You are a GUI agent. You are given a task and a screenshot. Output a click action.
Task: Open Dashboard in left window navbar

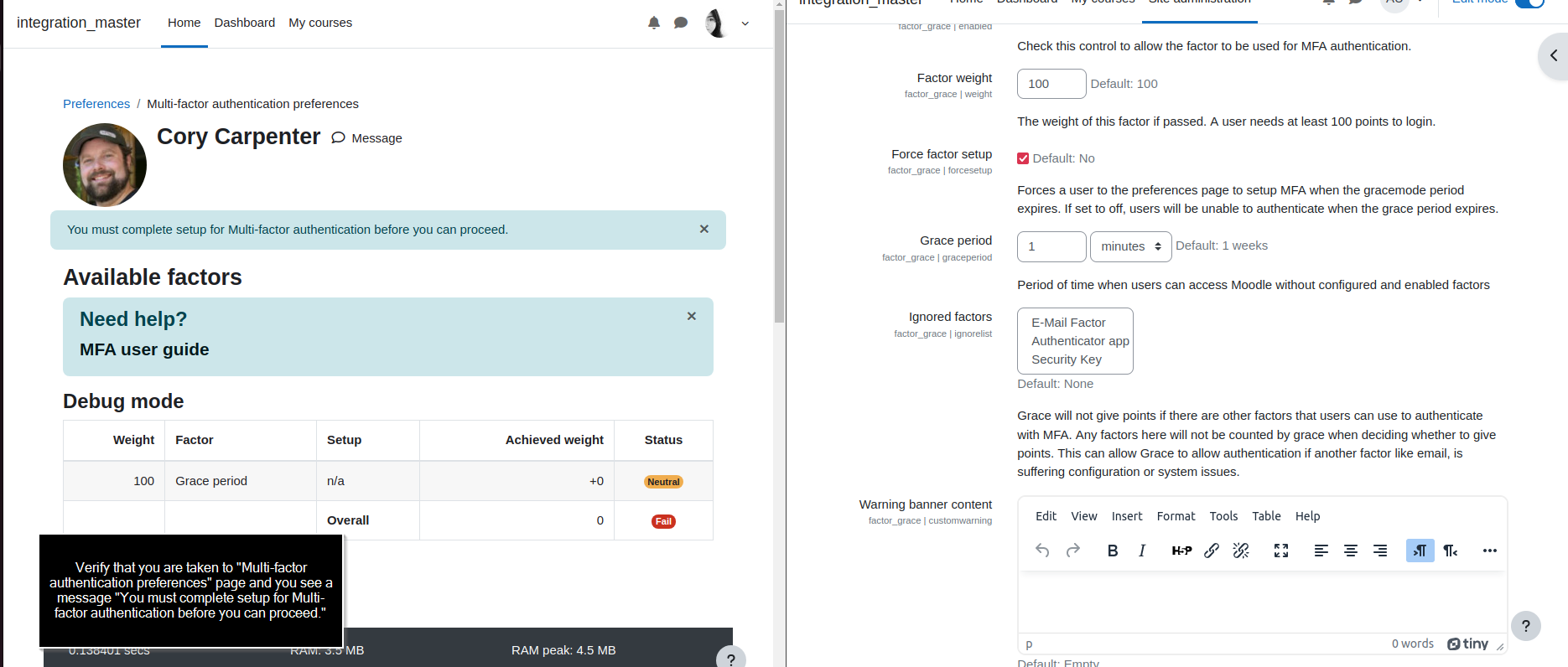(244, 23)
